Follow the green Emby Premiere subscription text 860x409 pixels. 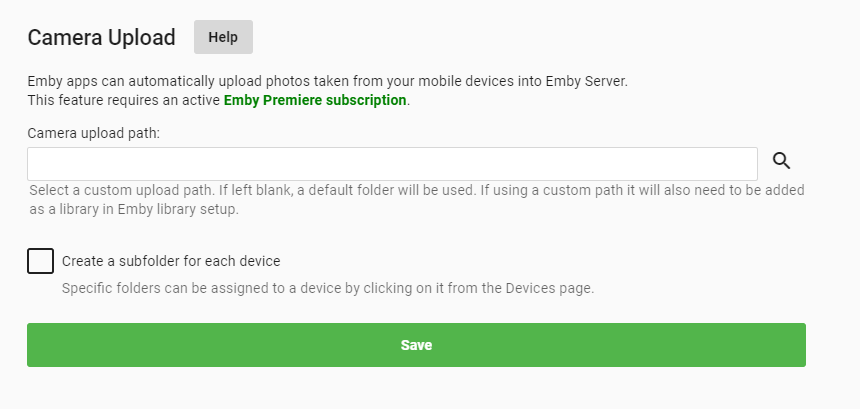[x=315, y=100]
